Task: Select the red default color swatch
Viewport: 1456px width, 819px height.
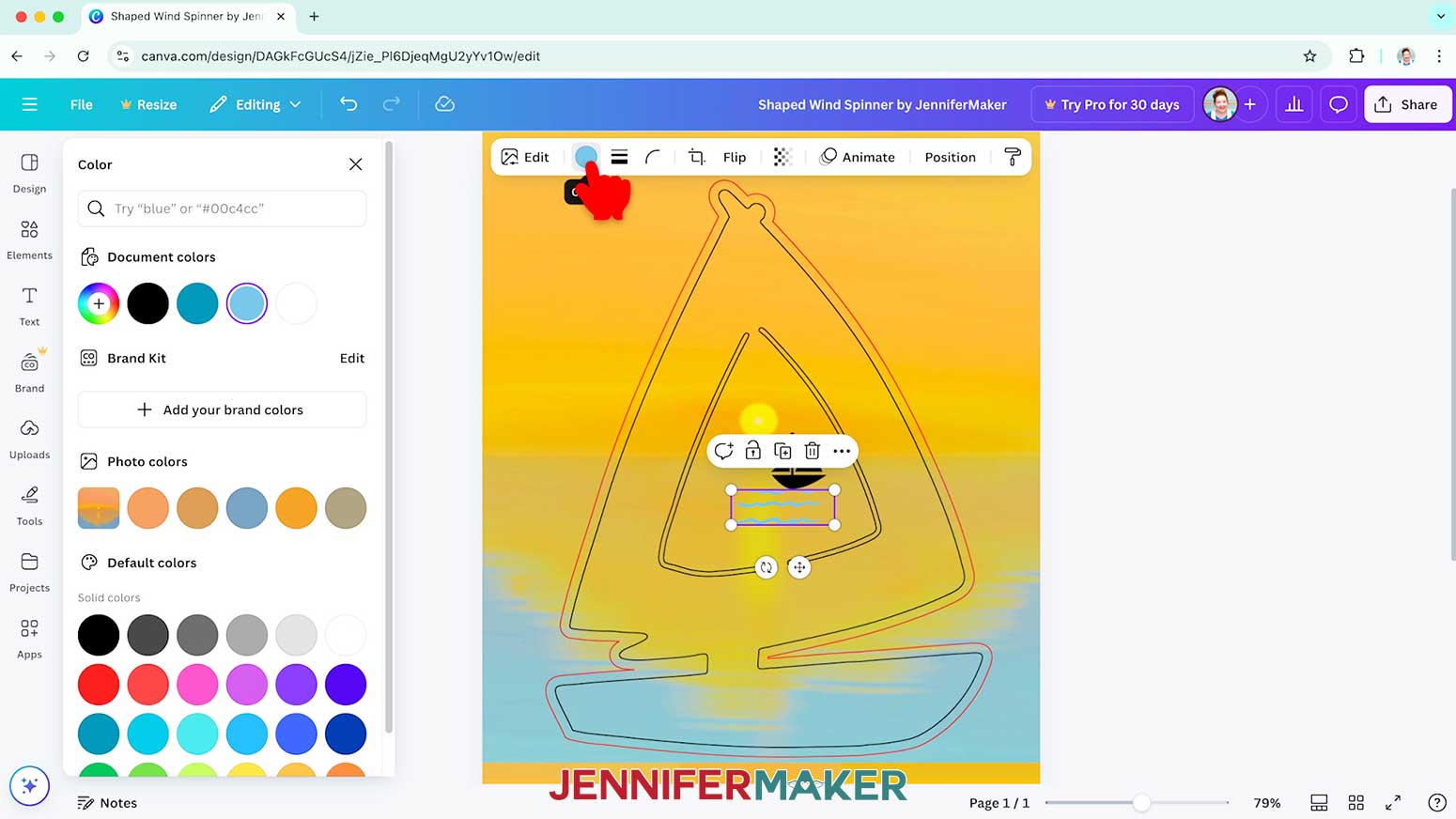Action: (99, 685)
